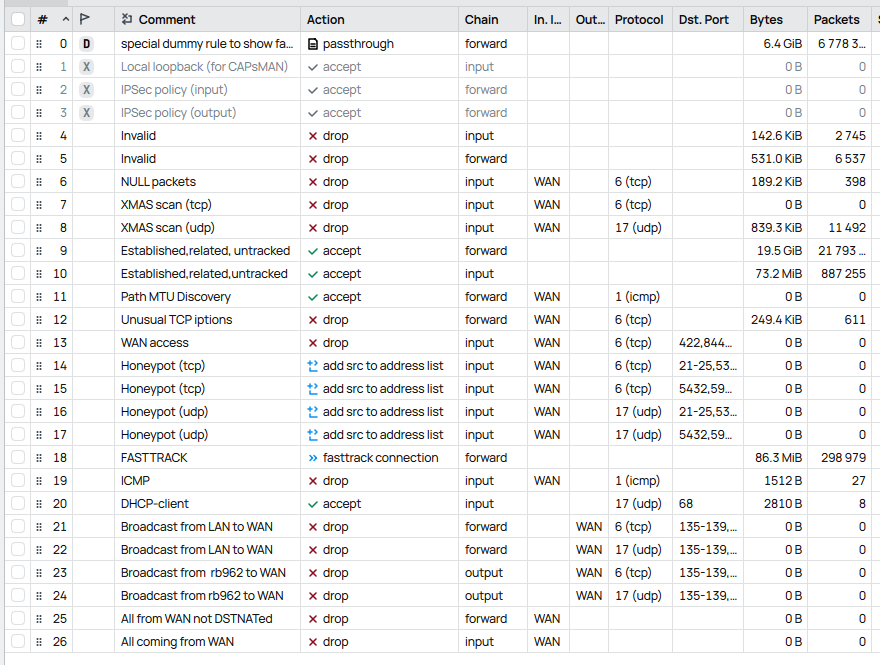Click the drop X icon on the ICMP rule
The height and width of the screenshot is (665, 880).
(x=313, y=481)
